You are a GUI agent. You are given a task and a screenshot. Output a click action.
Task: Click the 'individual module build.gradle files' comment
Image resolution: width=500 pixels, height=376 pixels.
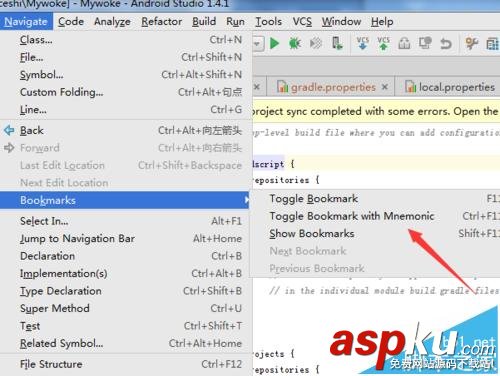tap(383, 291)
